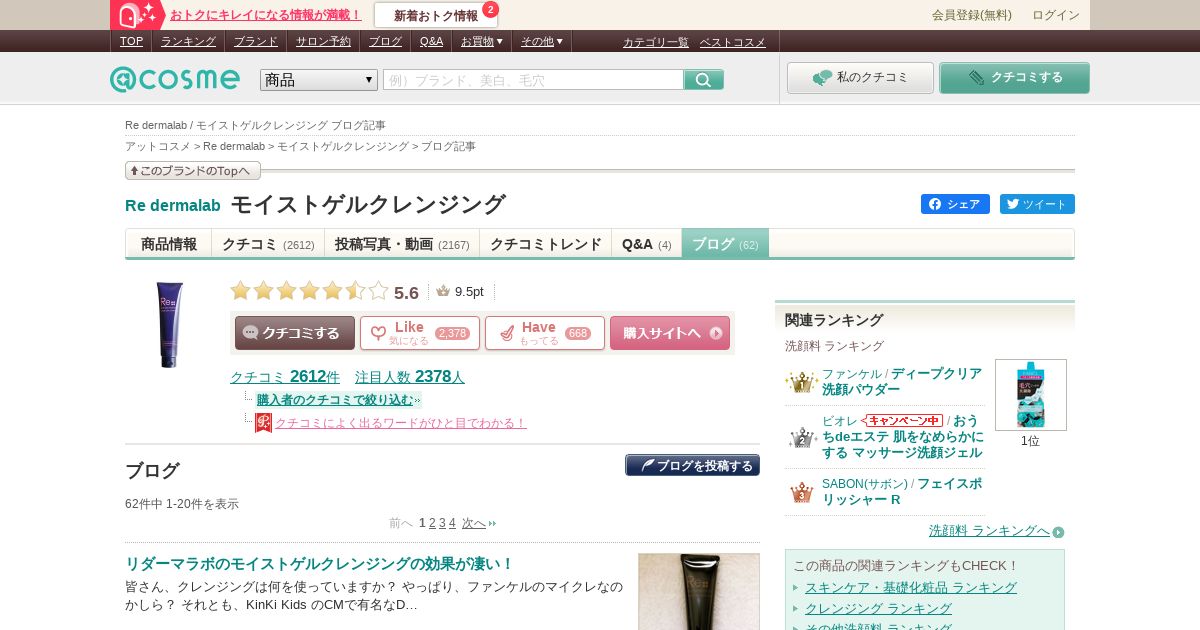The height and width of the screenshot is (630, 1200).
Task: Focus the search input field
Action: 533,80
